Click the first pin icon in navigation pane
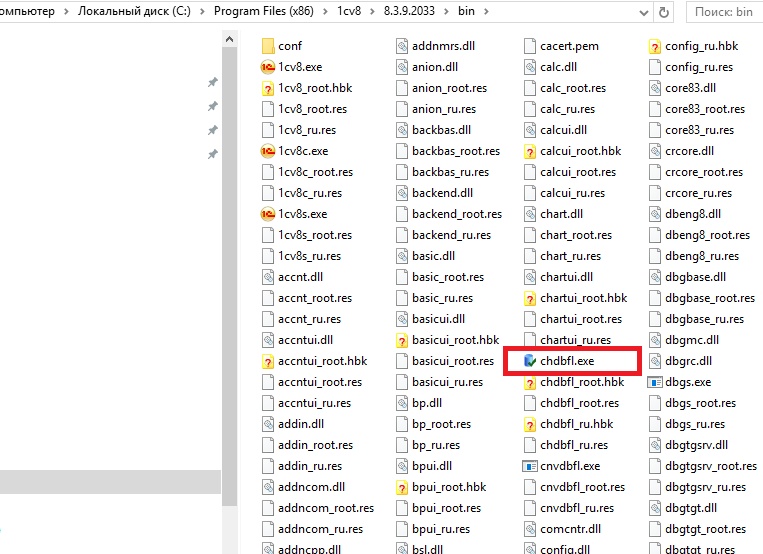The width and height of the screenshot is (763, 554). pyautogui.click(x=213, y=82)
